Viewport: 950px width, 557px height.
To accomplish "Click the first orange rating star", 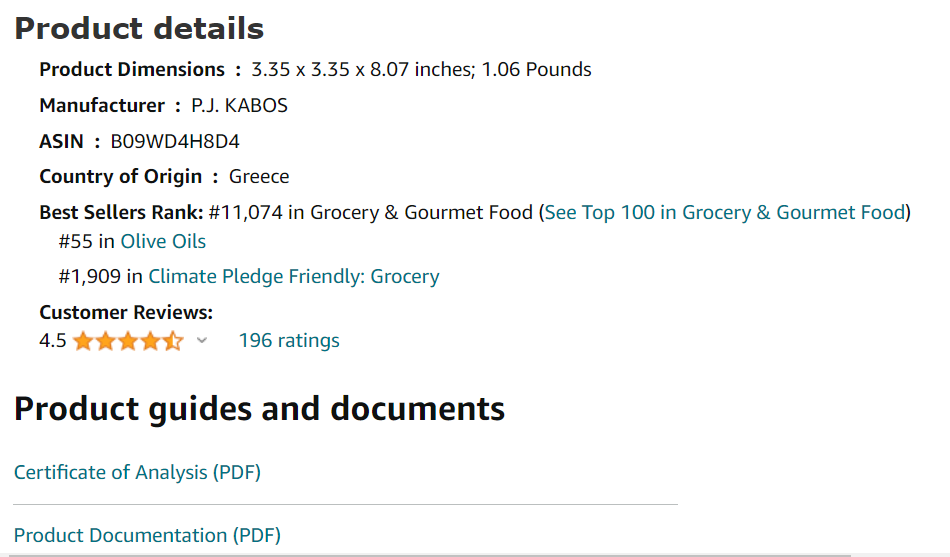I will (83, 341).
